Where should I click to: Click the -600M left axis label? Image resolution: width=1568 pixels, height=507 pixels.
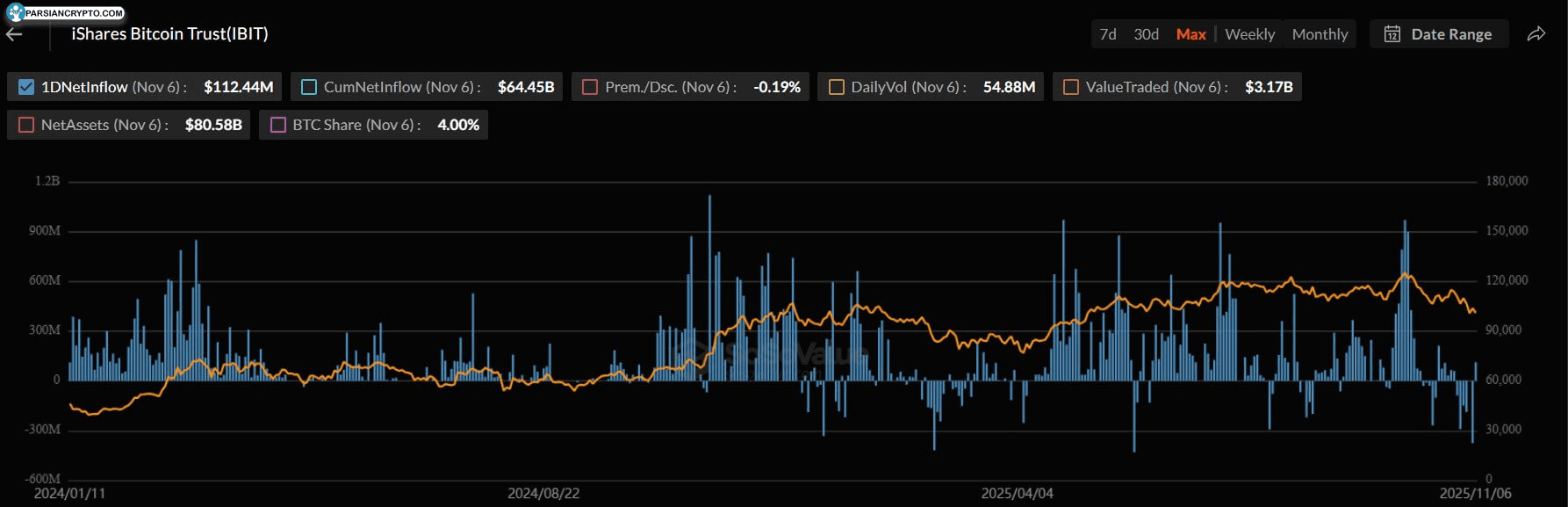43,479
